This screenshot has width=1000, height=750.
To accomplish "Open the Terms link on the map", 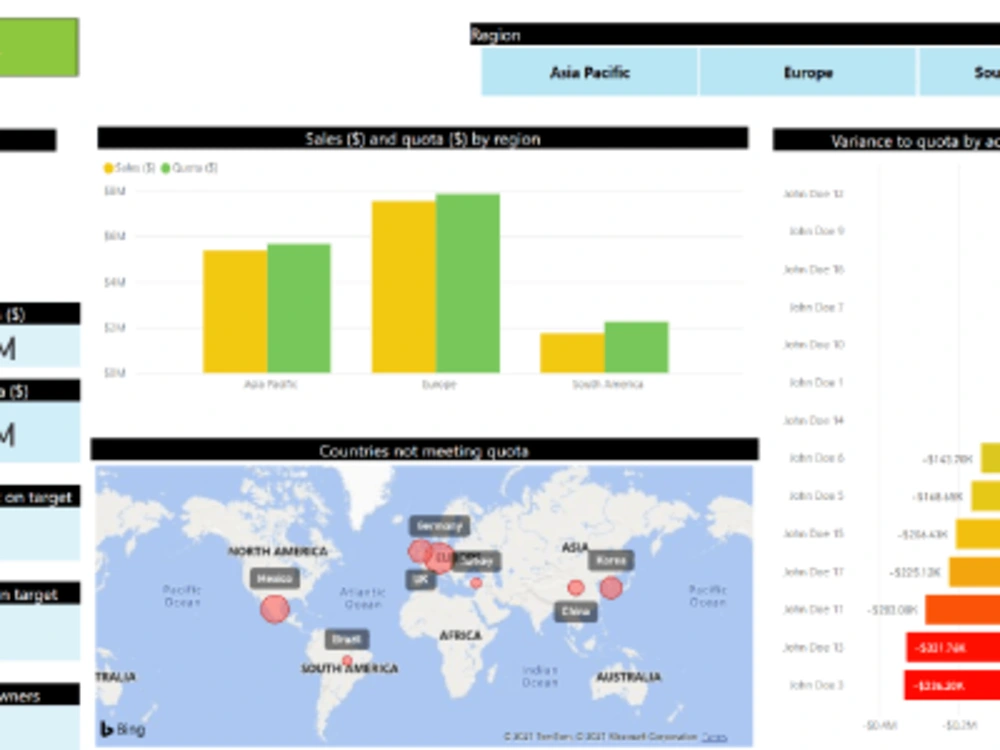I will coord(717,736).
